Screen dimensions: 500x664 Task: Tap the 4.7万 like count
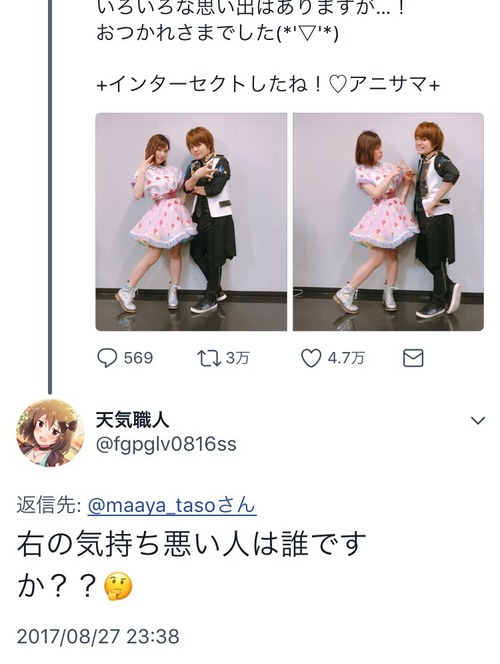346,358
